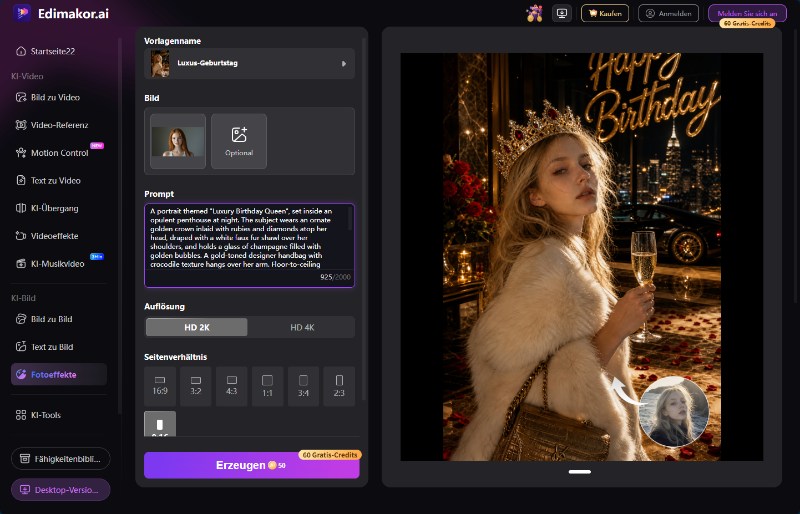This screenshot has width=800, height=514.
Task: Choose 4:3 aspect ratio
Action: [232, 386]
